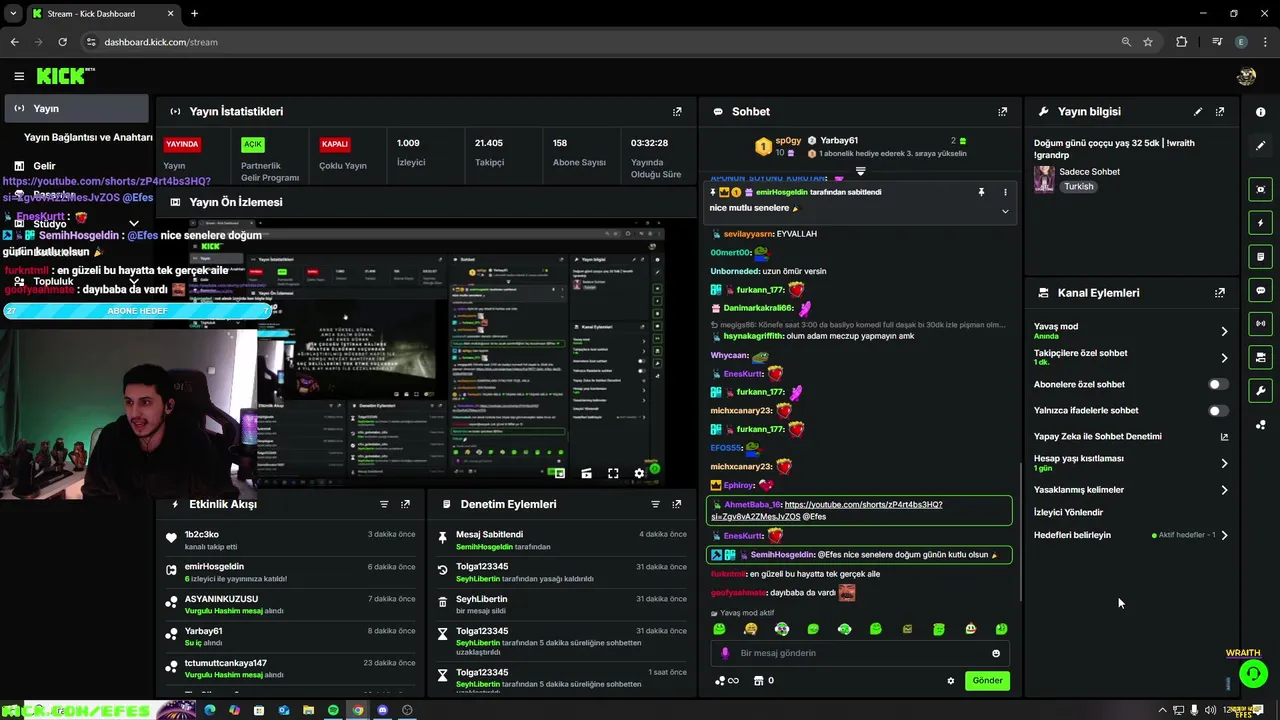Pop out the Yayın bilgisi panel
Image resolution: width=1280 pixels, height=720 pixels.
1220,112
